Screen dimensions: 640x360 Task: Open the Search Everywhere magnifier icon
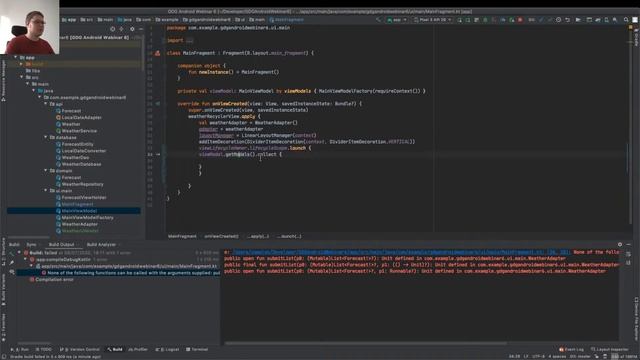(x=626, y=20)
